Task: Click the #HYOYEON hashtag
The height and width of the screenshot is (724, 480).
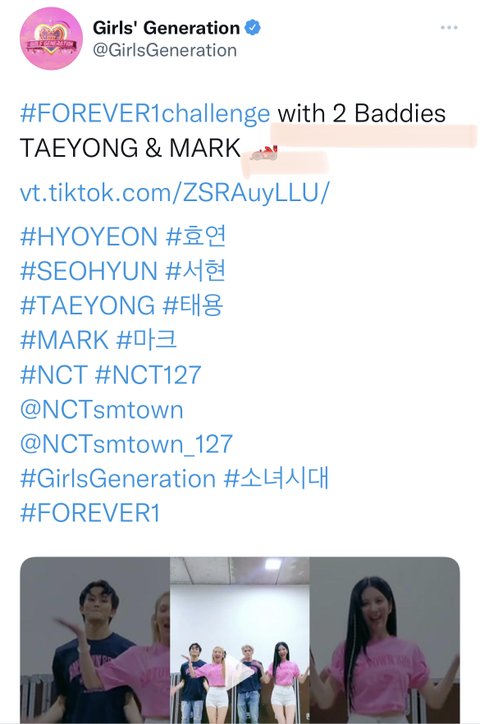Action: click(89, 236)
